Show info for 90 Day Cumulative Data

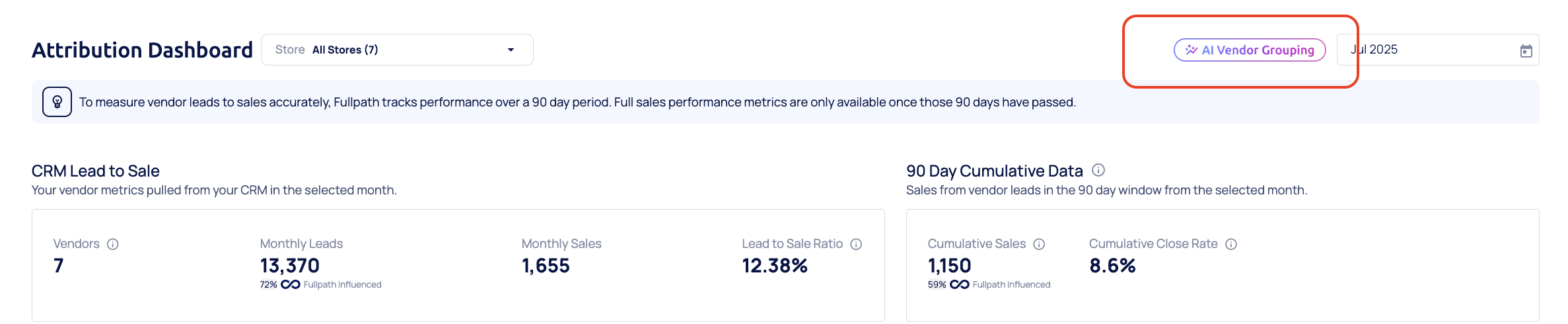point(1098,170)
